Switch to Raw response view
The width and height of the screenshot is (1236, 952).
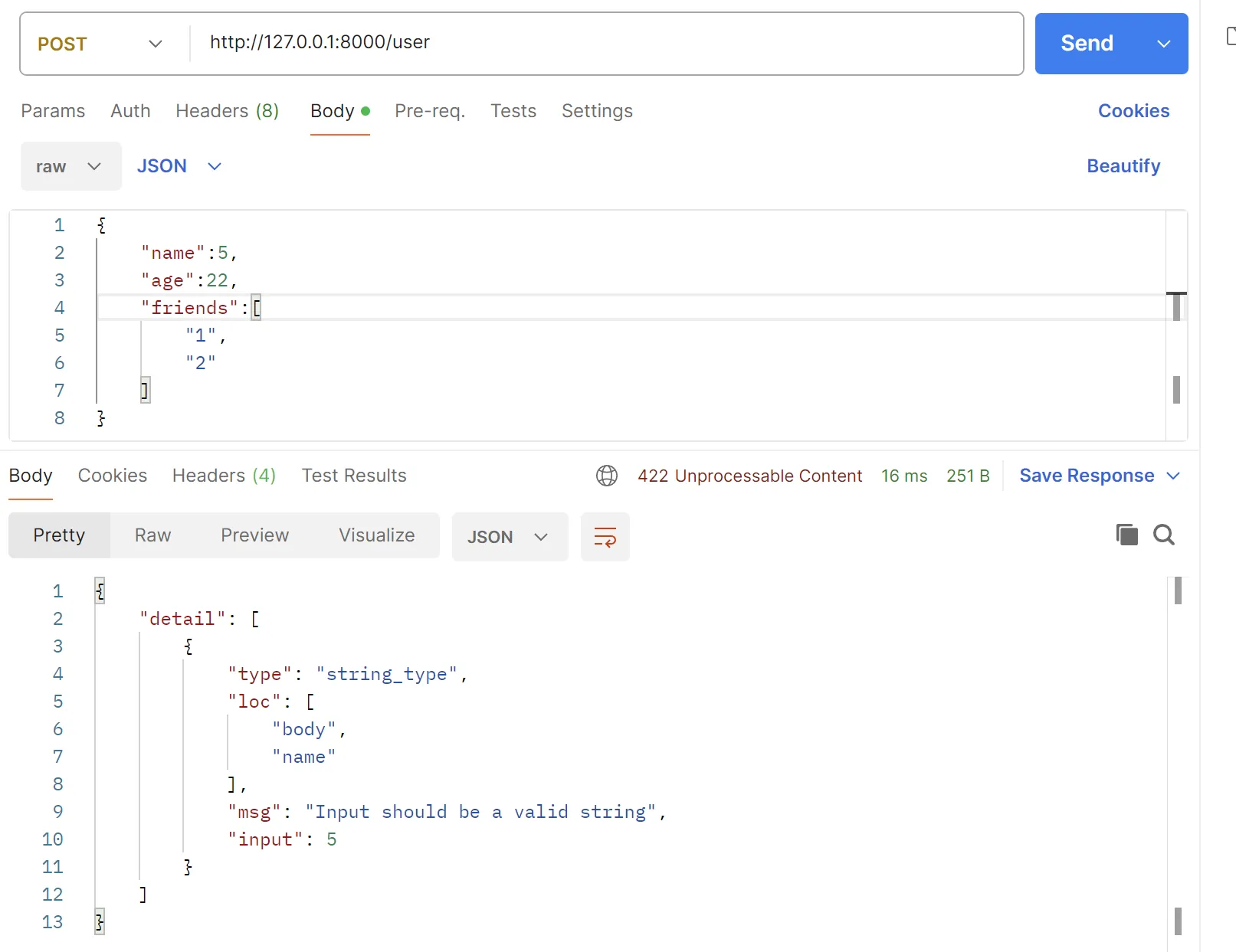point(152,535)
